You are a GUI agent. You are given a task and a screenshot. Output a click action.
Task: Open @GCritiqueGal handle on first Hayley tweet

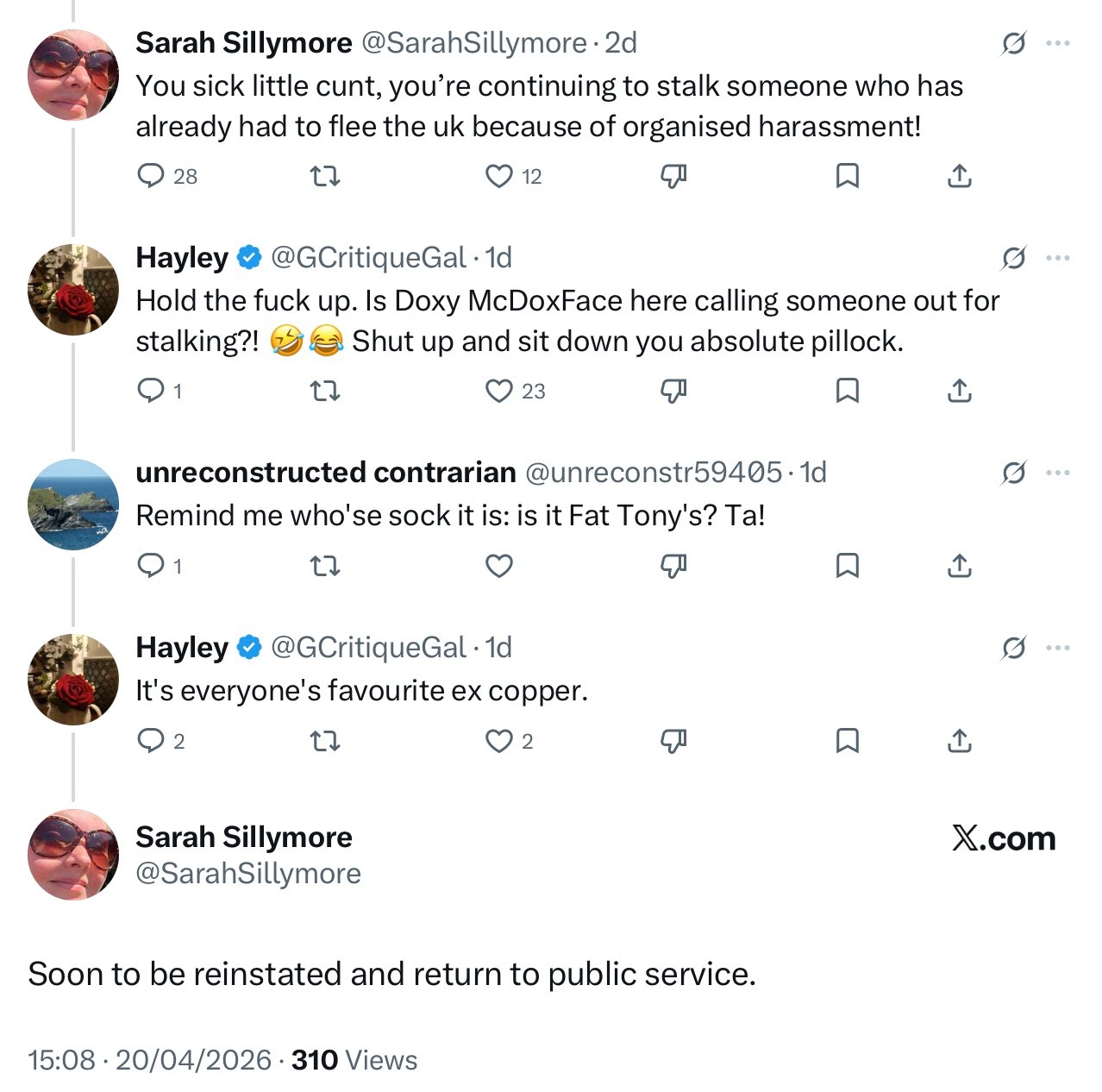(368, 258)
